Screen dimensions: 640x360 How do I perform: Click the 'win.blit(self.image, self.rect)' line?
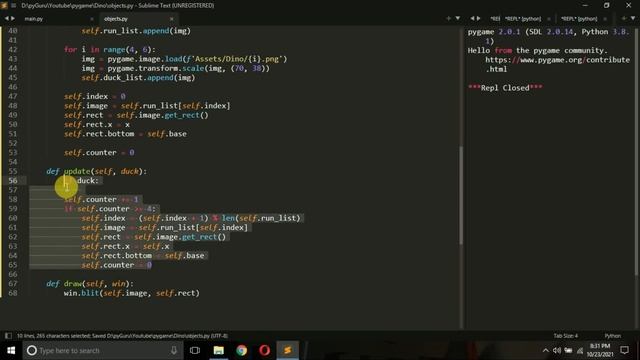[131, 293]
